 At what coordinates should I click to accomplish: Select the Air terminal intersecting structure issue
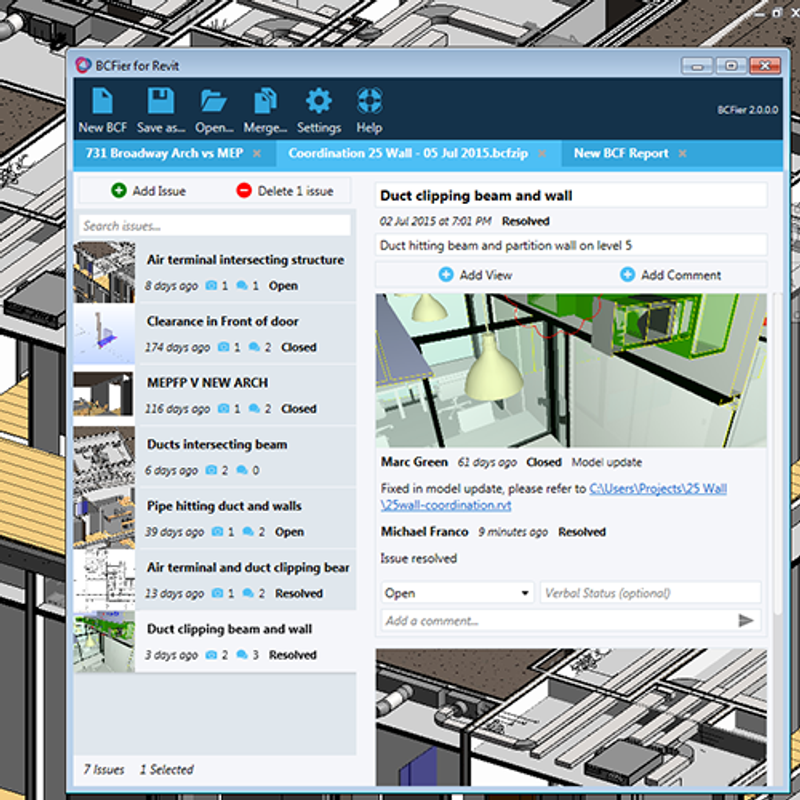click(215, 272)
